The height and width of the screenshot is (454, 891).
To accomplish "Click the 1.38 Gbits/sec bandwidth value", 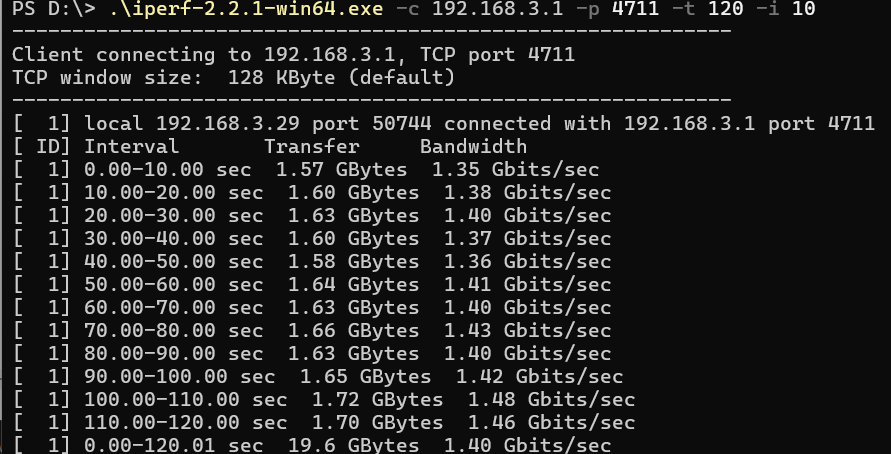I will click(x=527, y=193).
